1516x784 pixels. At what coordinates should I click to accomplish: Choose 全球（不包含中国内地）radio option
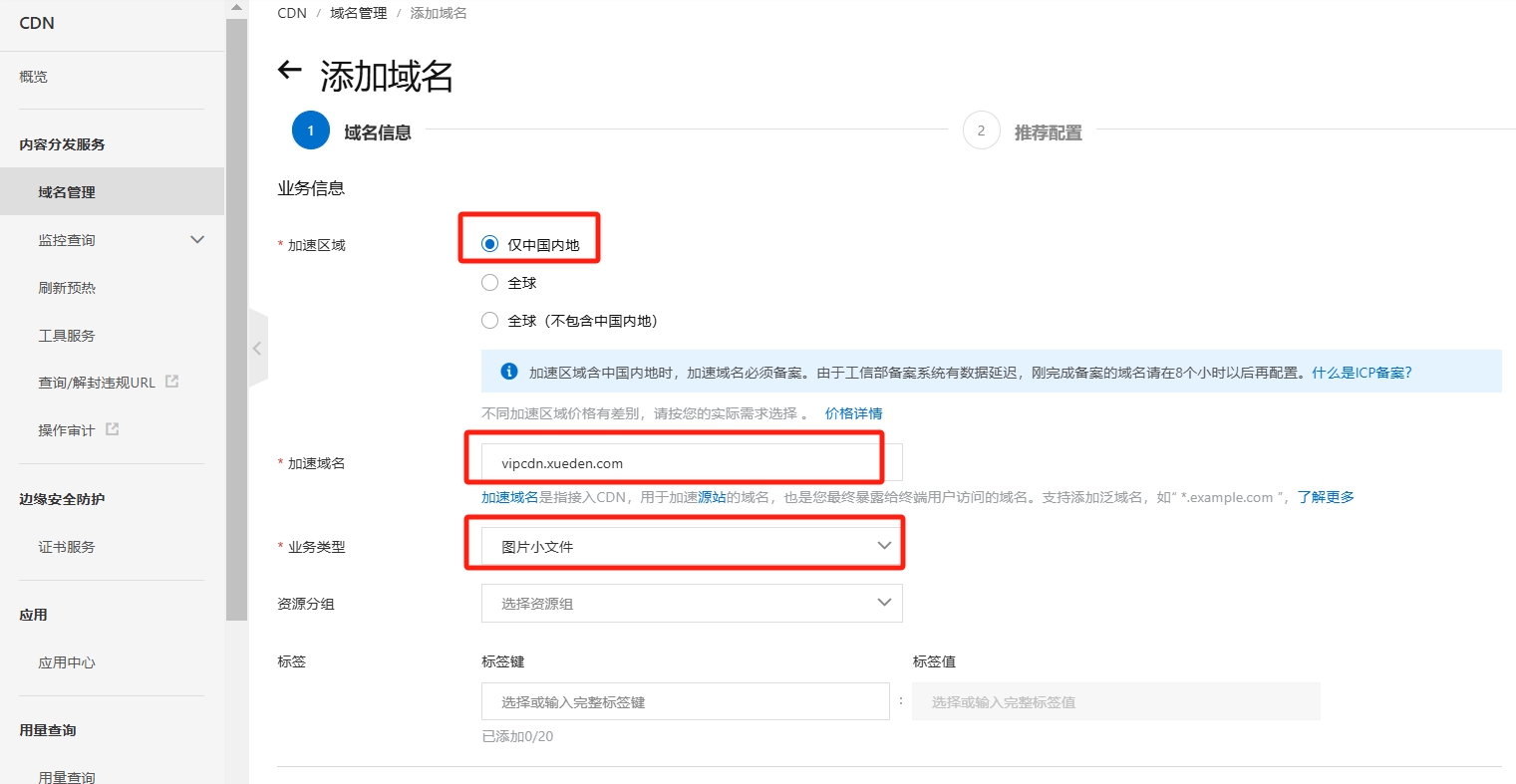coord(489,321)
